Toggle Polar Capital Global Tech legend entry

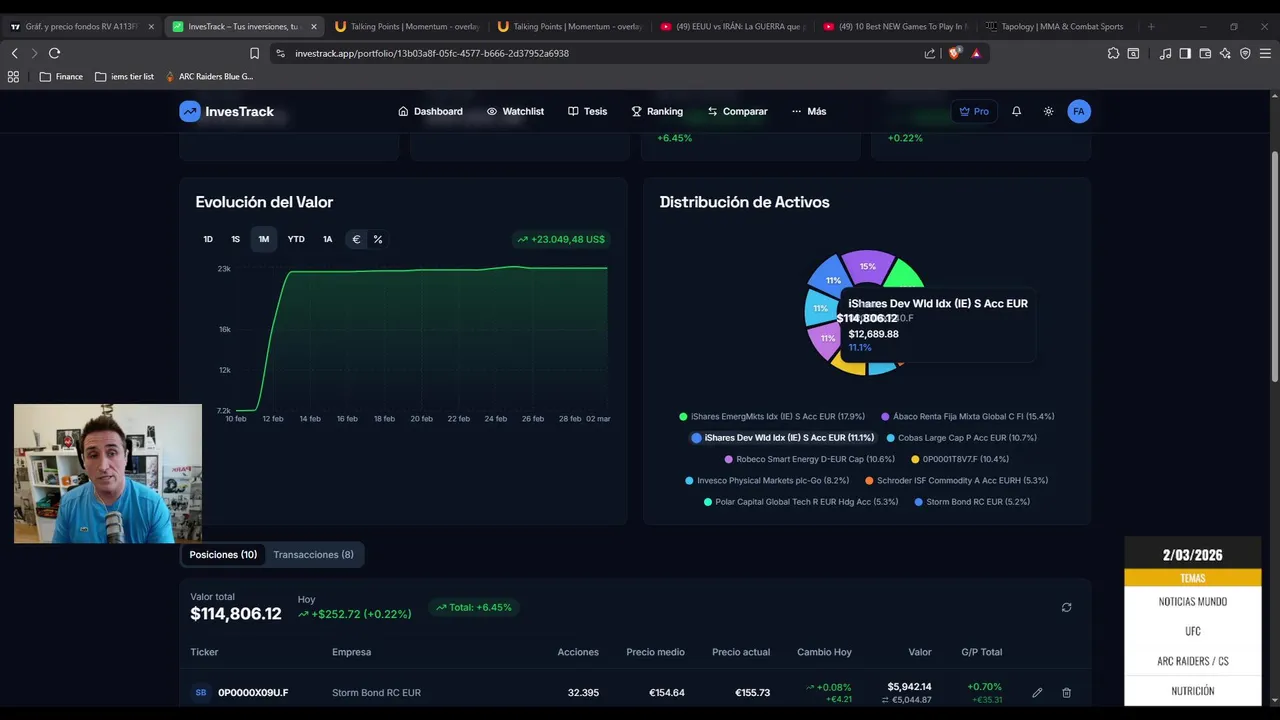[x=800, y=501]
